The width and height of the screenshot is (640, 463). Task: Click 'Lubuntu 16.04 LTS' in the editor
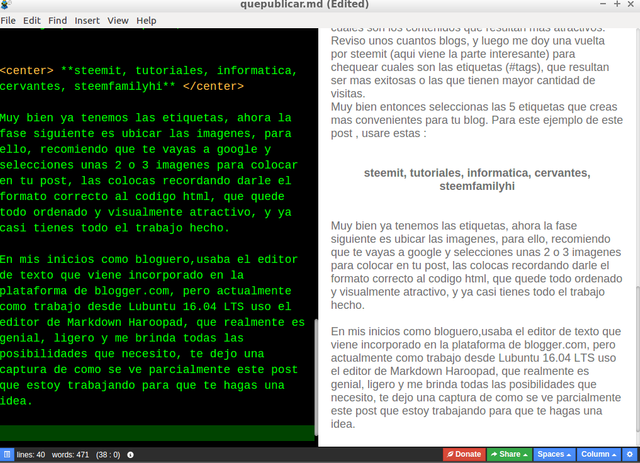186,307
